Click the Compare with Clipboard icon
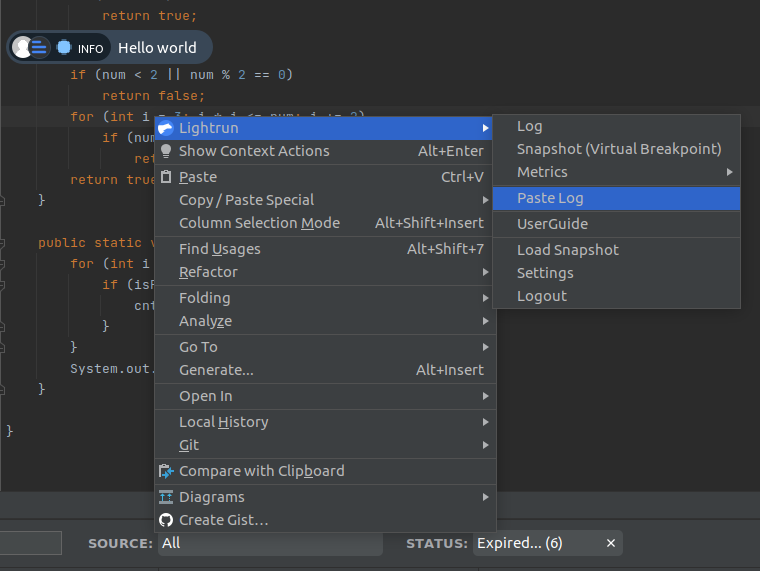 tap(166, 471)
